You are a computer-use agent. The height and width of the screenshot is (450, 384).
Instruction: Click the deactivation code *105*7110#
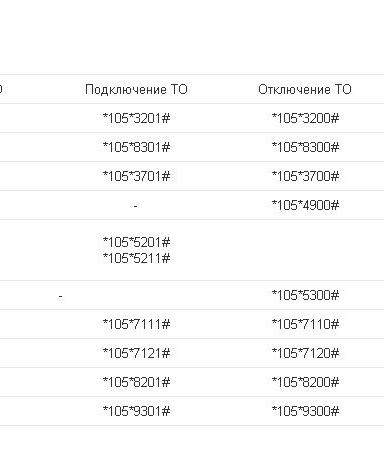click(x=305, y=324)
